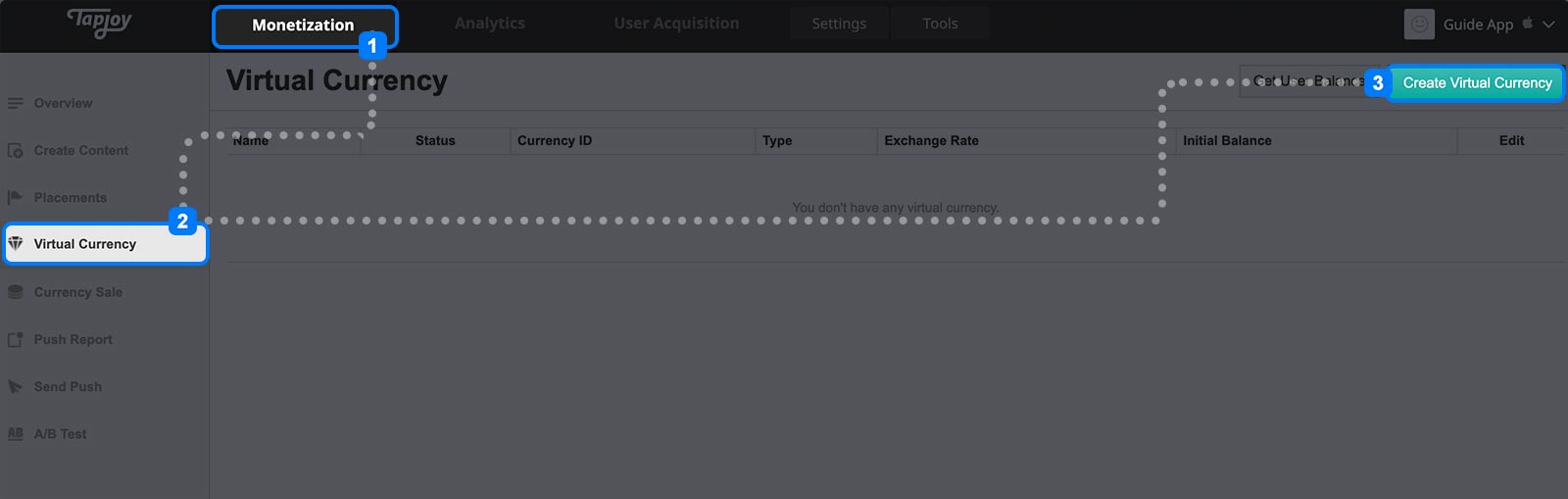Open the Monetization tab

pyautogui.click(x=304, y=25)
